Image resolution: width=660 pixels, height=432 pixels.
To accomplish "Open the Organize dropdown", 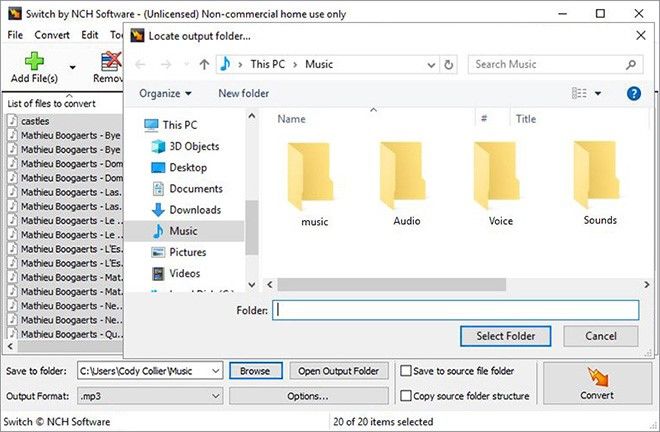I will coord(165,93).
